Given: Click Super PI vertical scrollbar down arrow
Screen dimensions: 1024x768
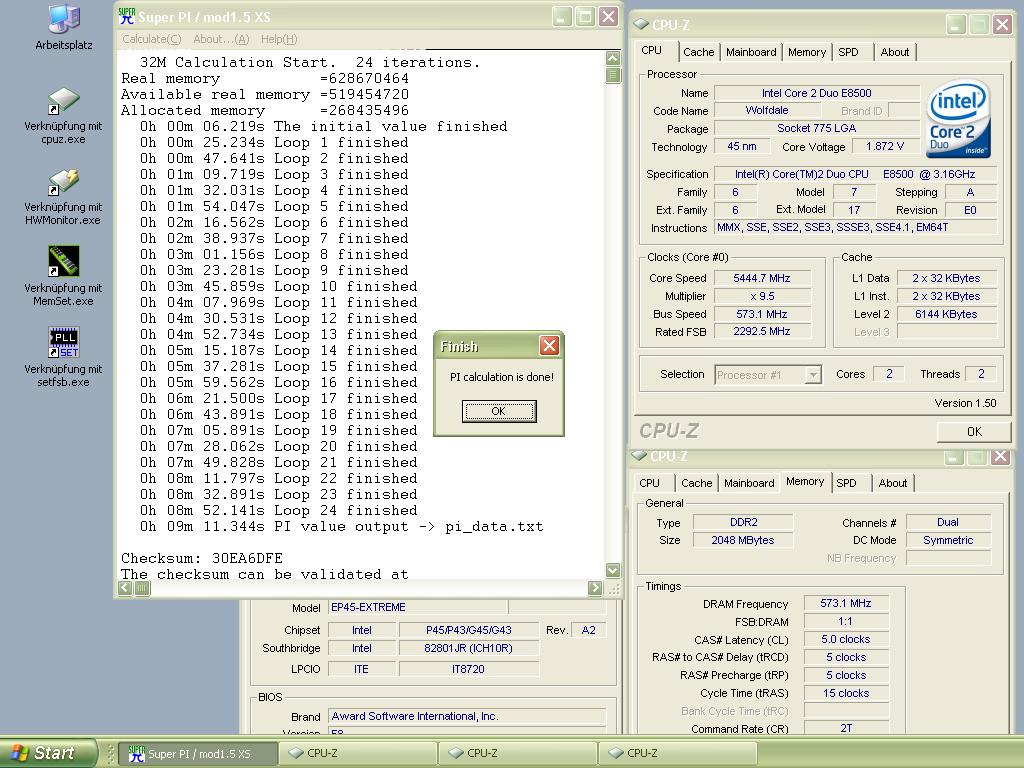Looking at the screenshot, I should [613, 570].
